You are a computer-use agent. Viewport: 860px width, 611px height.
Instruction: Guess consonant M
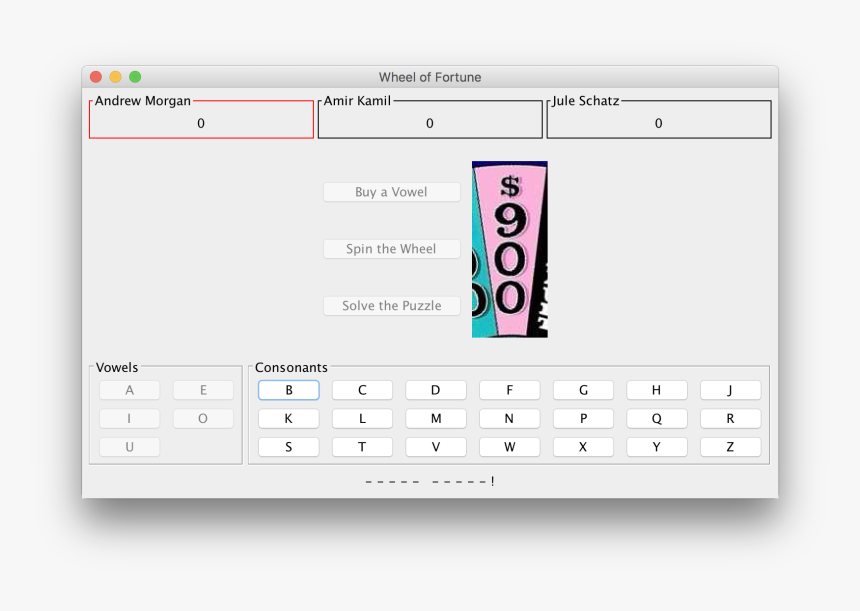pos(435,418)
